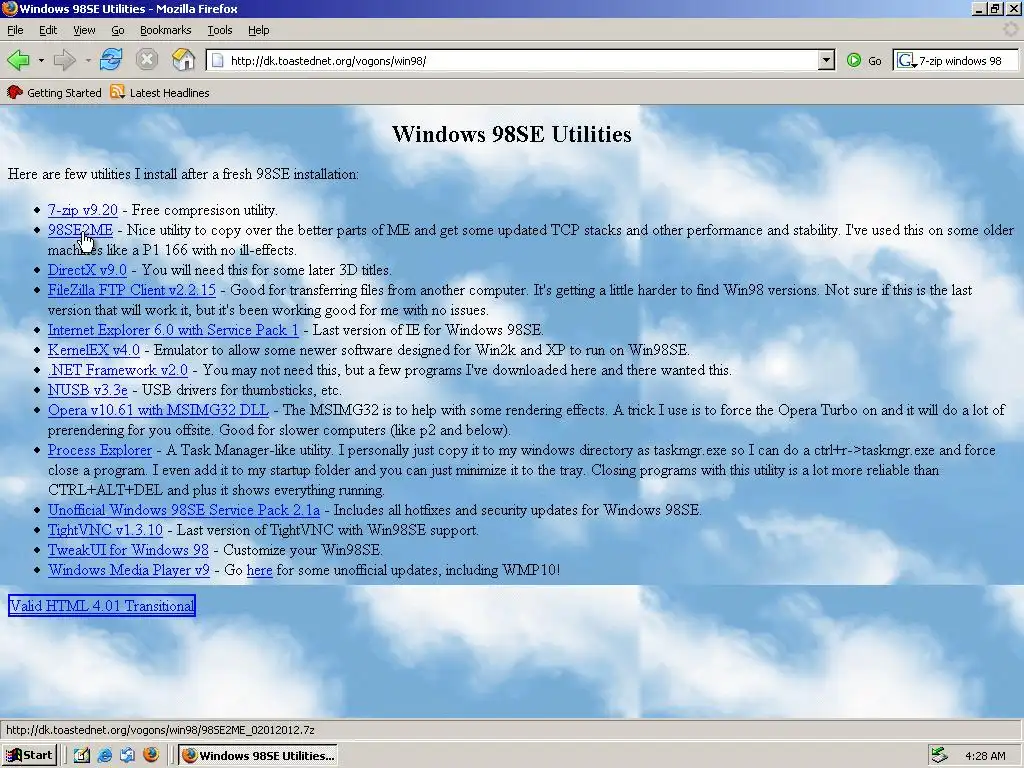Open the DirectX v9.0 link

tap(87, 270)
